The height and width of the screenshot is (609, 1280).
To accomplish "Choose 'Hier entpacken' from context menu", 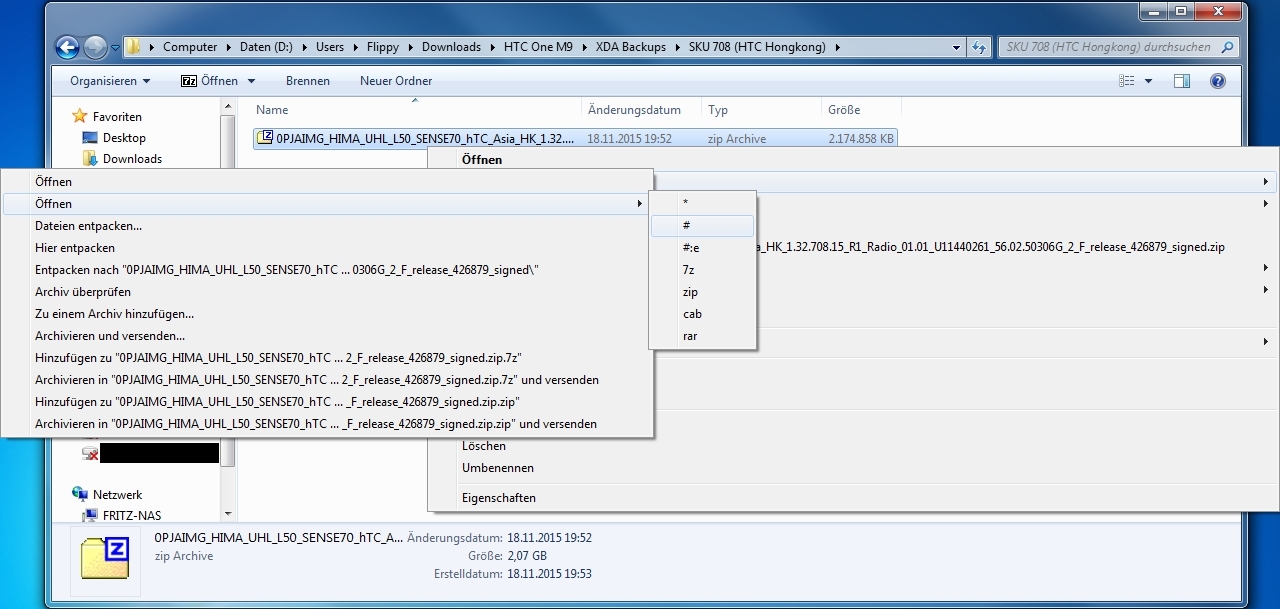I will point(75,248).
